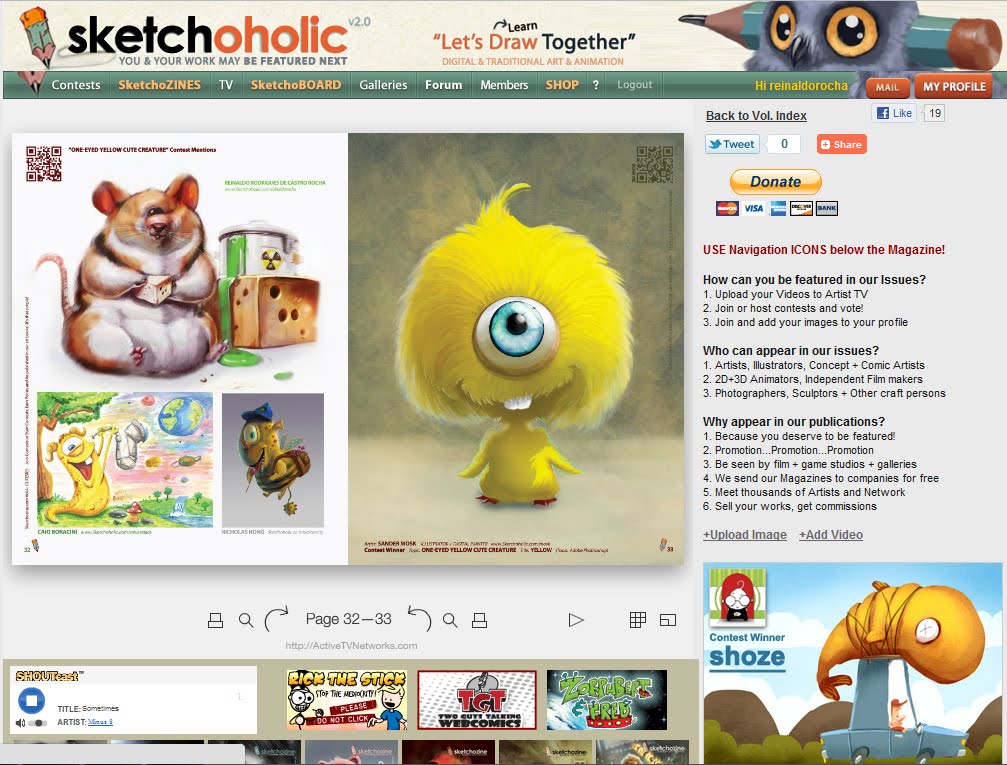Click the MasterCard payment icon

[727, 208]
